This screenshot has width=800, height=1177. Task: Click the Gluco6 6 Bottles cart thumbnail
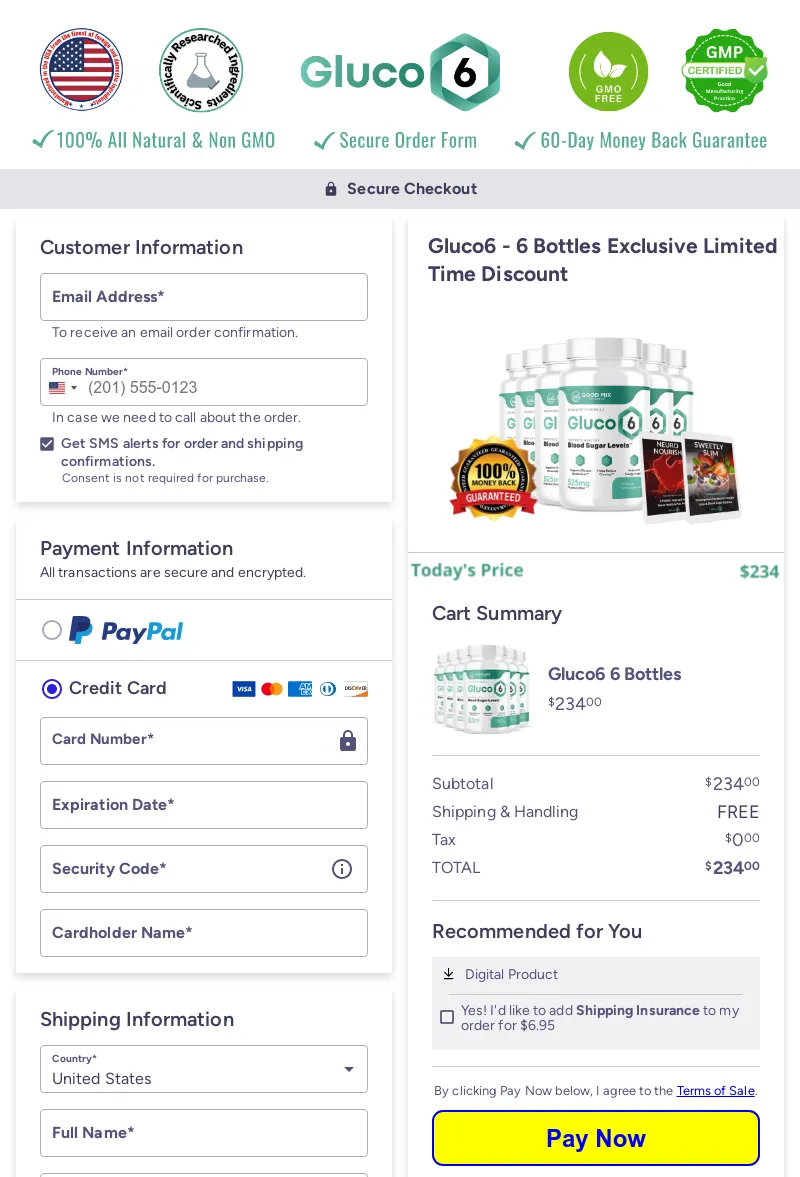[x=481, y=689]
